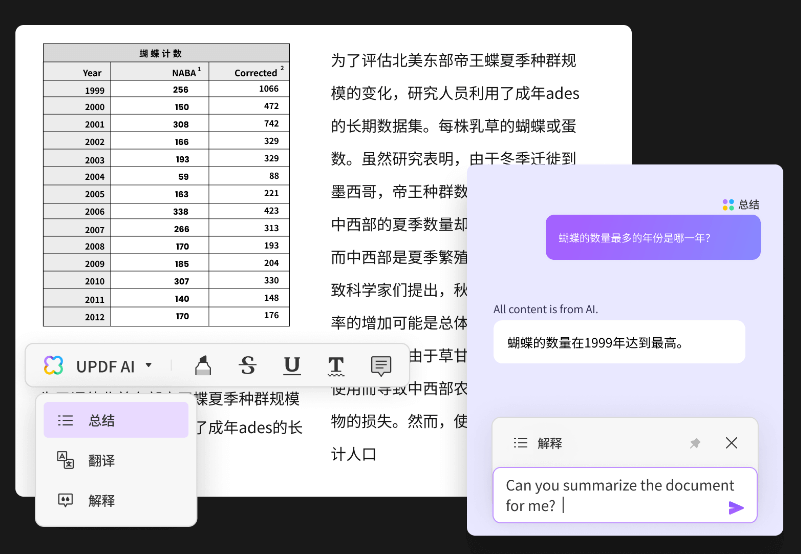Select the squiggly text line icon
Image resolution: width=801 pixels, height=554 pixels.
pos(336,366)
